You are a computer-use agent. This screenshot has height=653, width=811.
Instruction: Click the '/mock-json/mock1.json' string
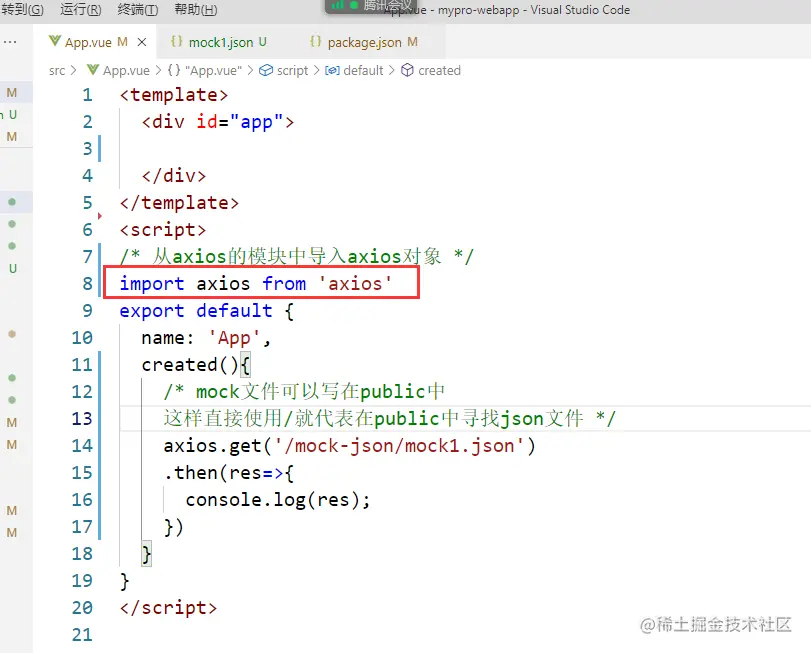click(399, 446)
